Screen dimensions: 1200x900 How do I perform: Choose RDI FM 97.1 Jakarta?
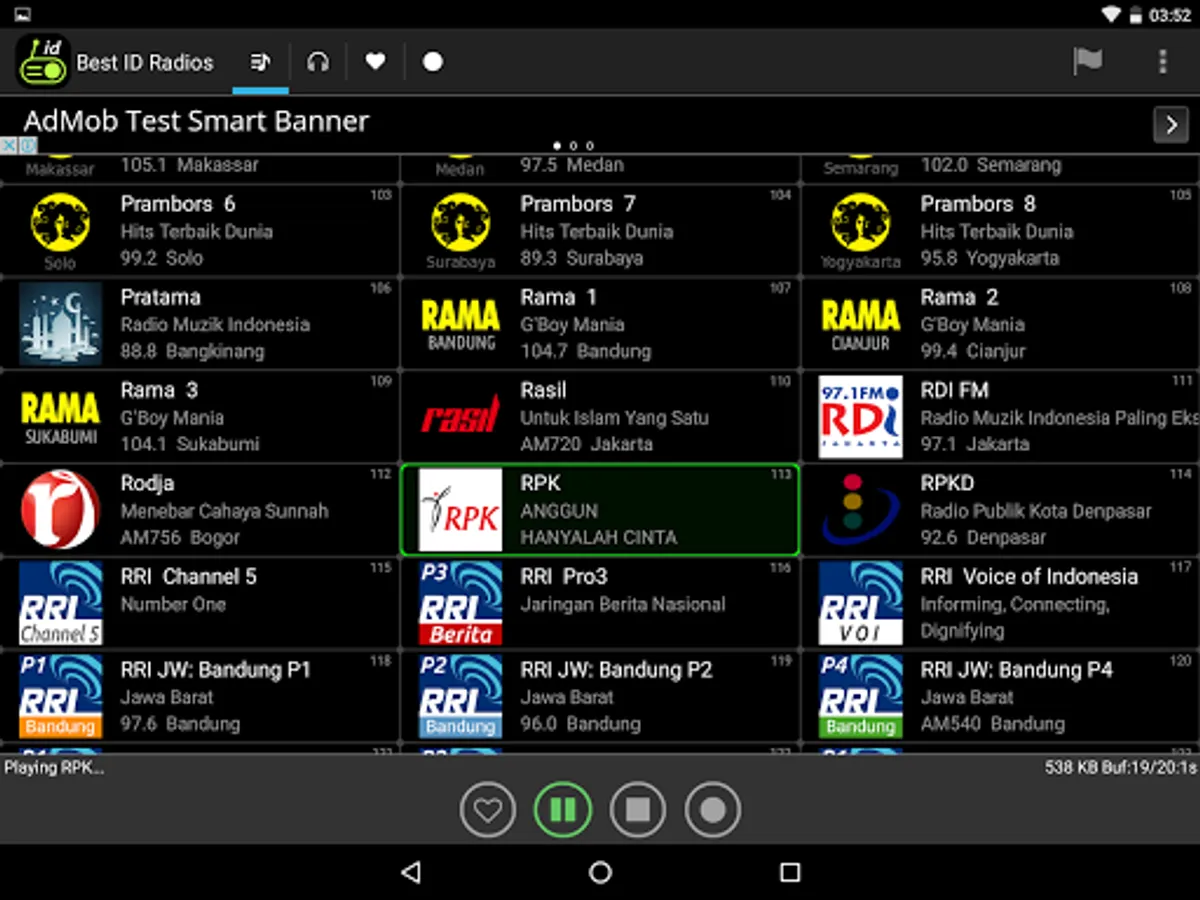click(1001, 417)
